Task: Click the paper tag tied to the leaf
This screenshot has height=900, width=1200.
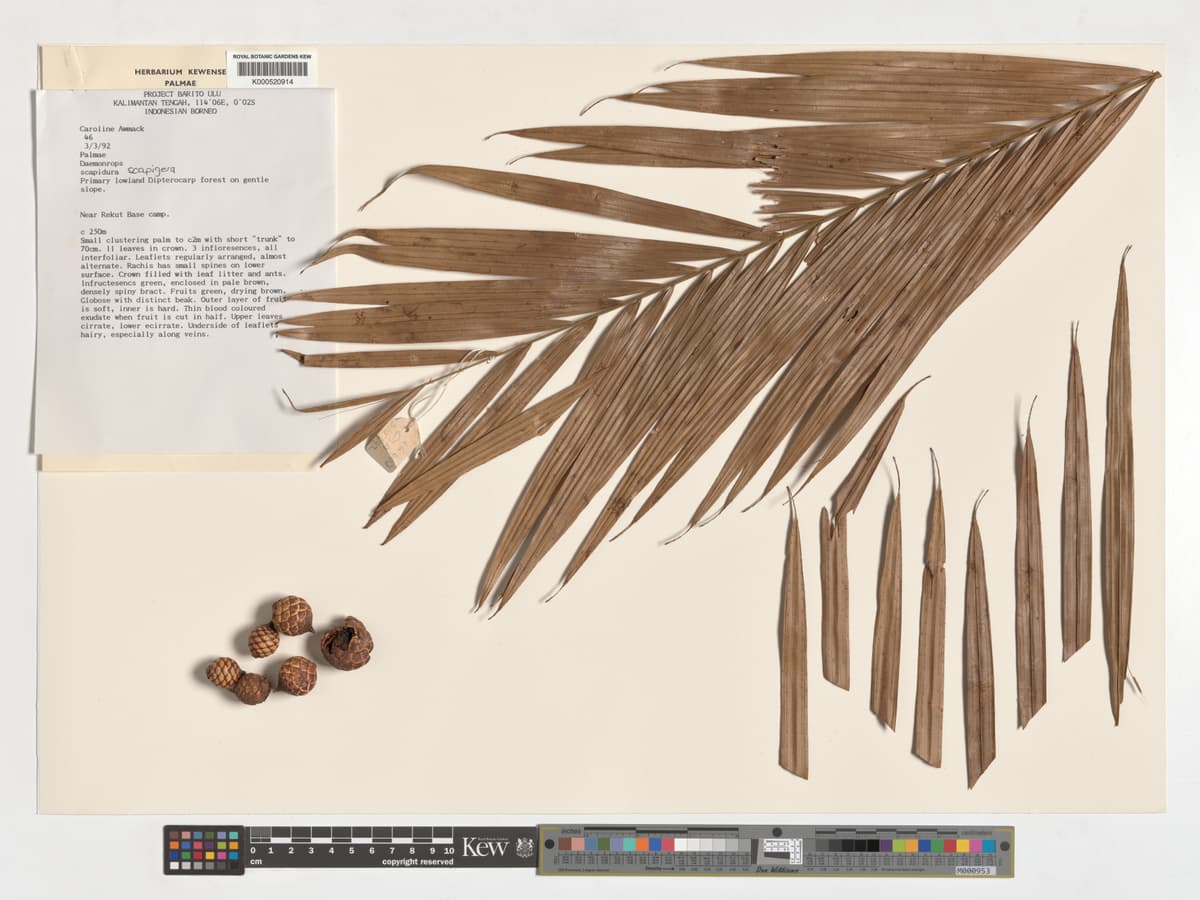Action: point(393,444)
